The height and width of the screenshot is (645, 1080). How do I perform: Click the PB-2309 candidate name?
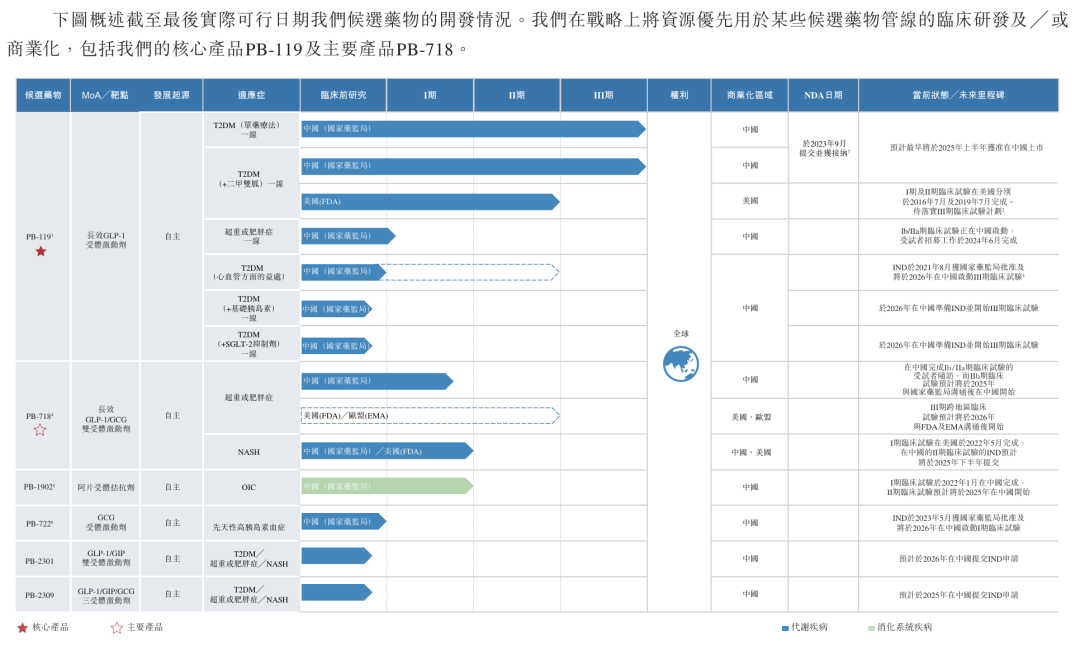(39, 595)
